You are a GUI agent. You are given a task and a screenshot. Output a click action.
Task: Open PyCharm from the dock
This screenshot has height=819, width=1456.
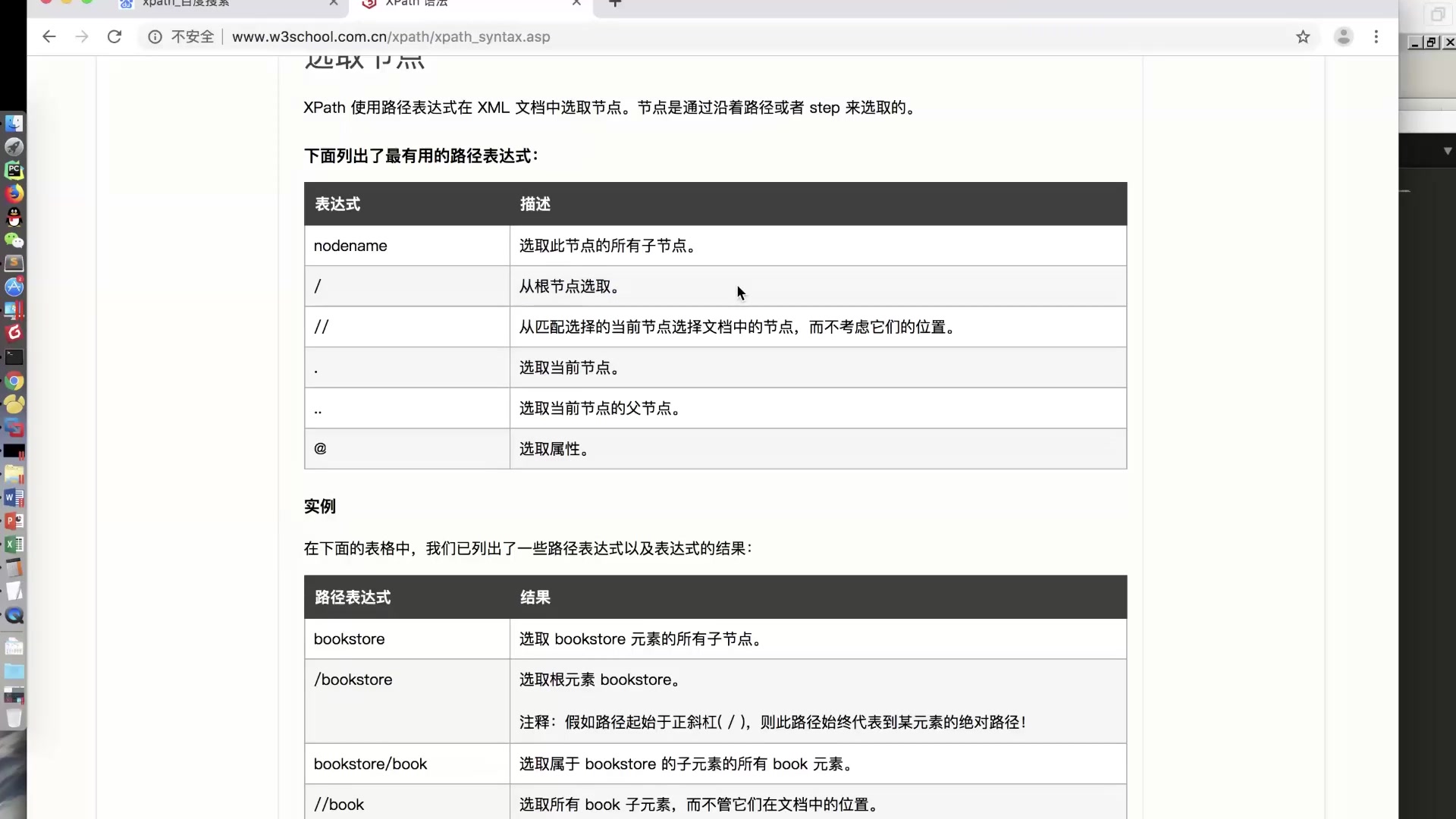(14, 170)
